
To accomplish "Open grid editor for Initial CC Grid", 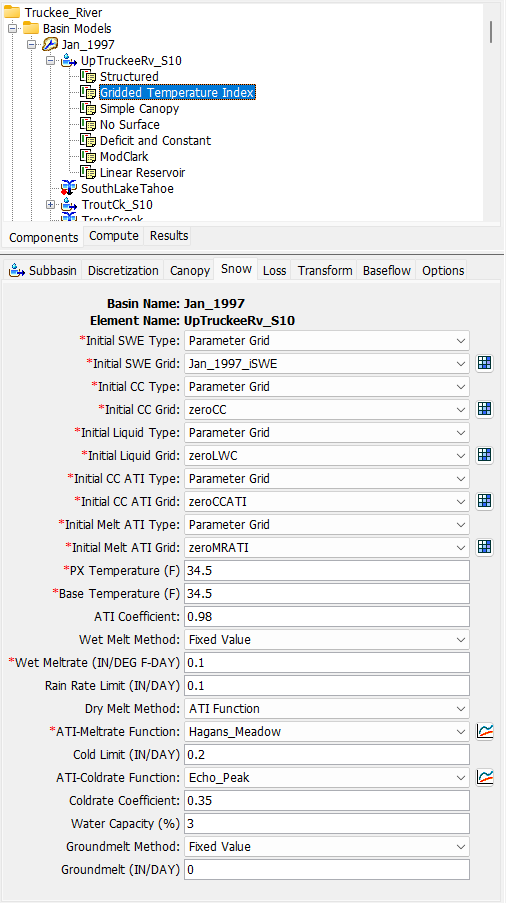I will pyautogui.click(x=485, y=409).
